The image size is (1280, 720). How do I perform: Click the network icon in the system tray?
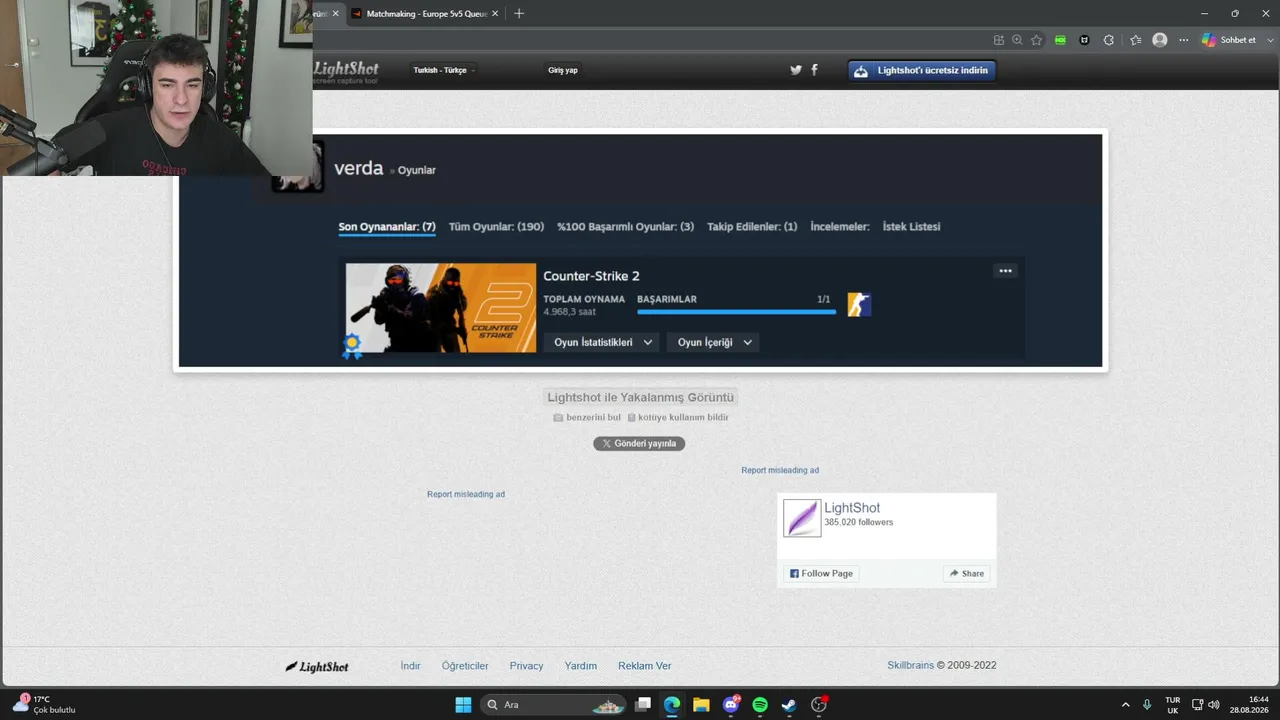(x=1197, y=705)
